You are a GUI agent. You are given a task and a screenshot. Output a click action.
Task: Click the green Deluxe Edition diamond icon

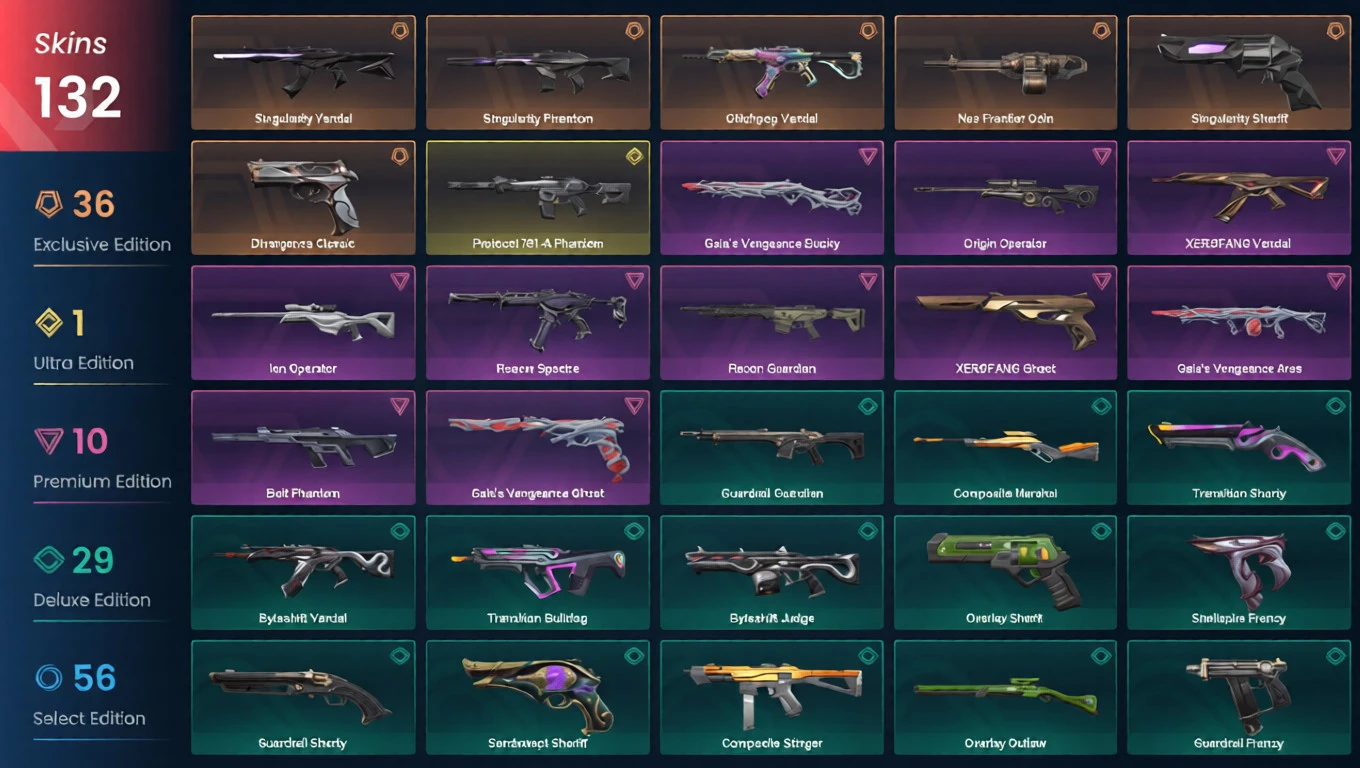tap(48, 560)
